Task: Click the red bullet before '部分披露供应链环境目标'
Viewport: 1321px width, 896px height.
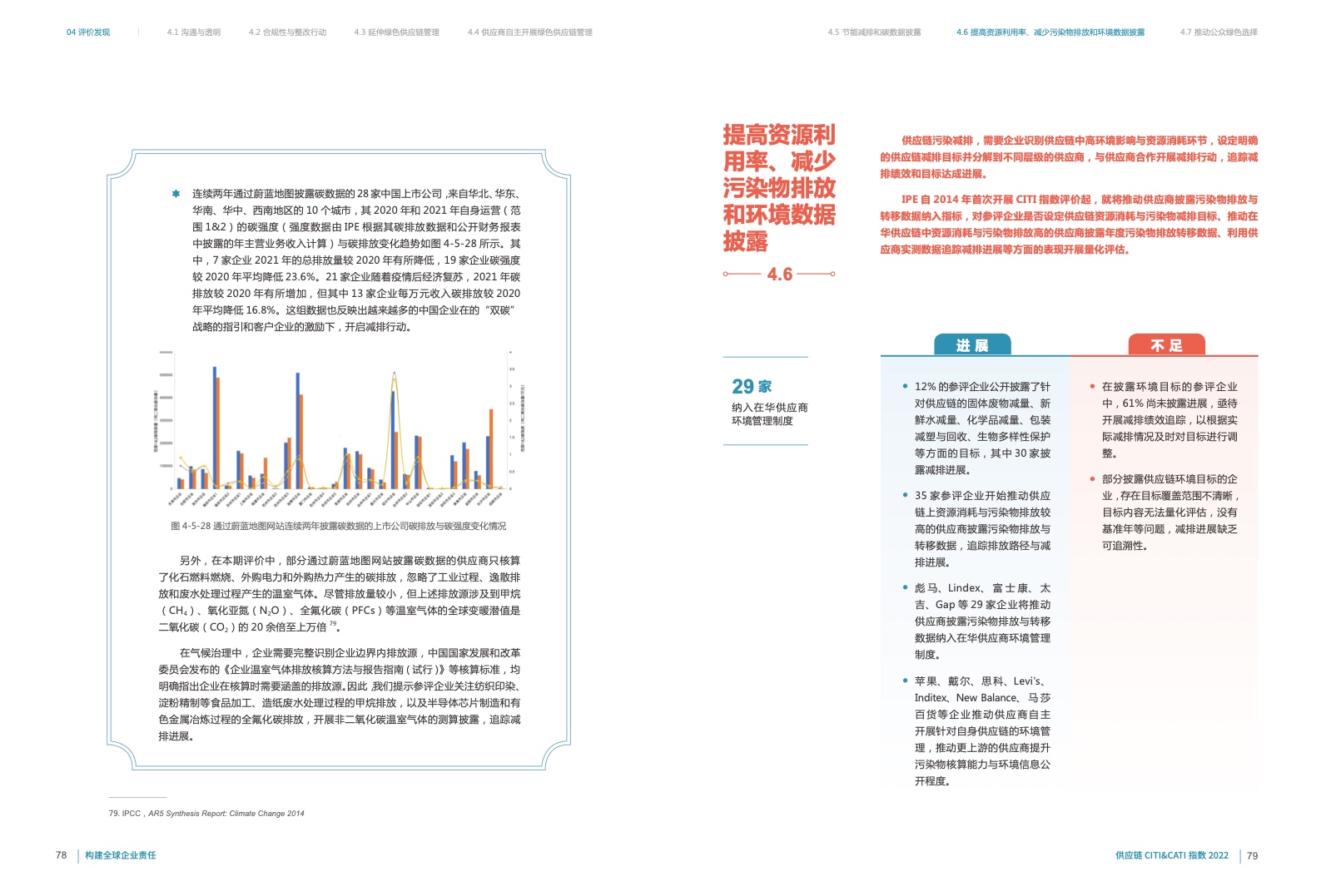Action: click(x=1092, y=478)
